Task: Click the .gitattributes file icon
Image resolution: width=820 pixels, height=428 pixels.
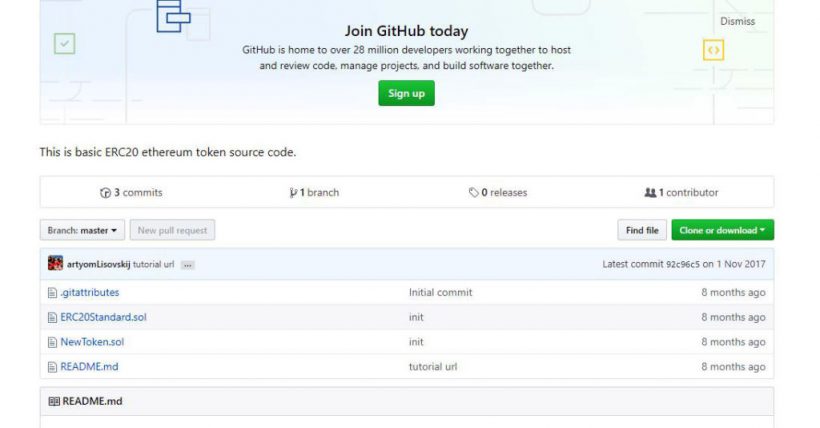Action: [53, 293]
